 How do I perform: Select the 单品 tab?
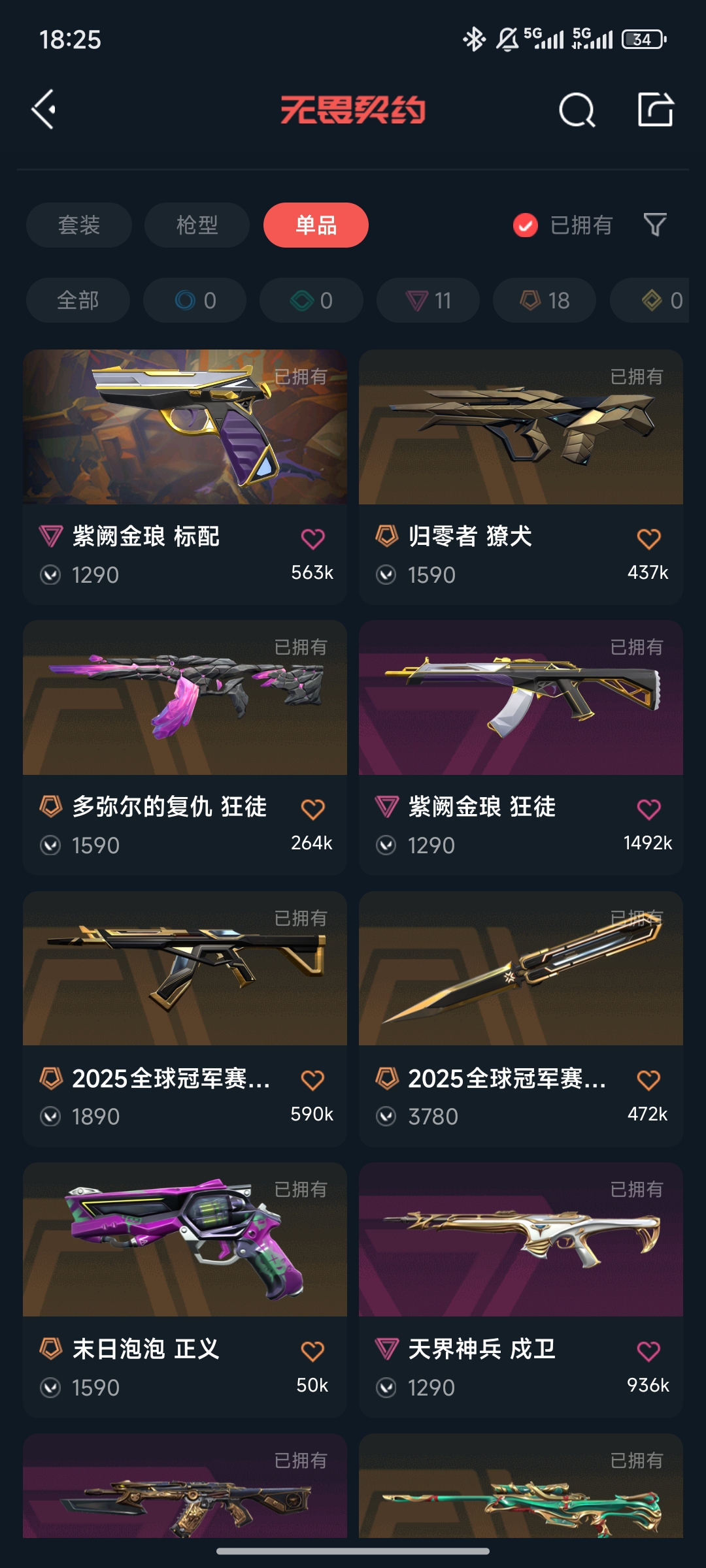pos(316,225)
